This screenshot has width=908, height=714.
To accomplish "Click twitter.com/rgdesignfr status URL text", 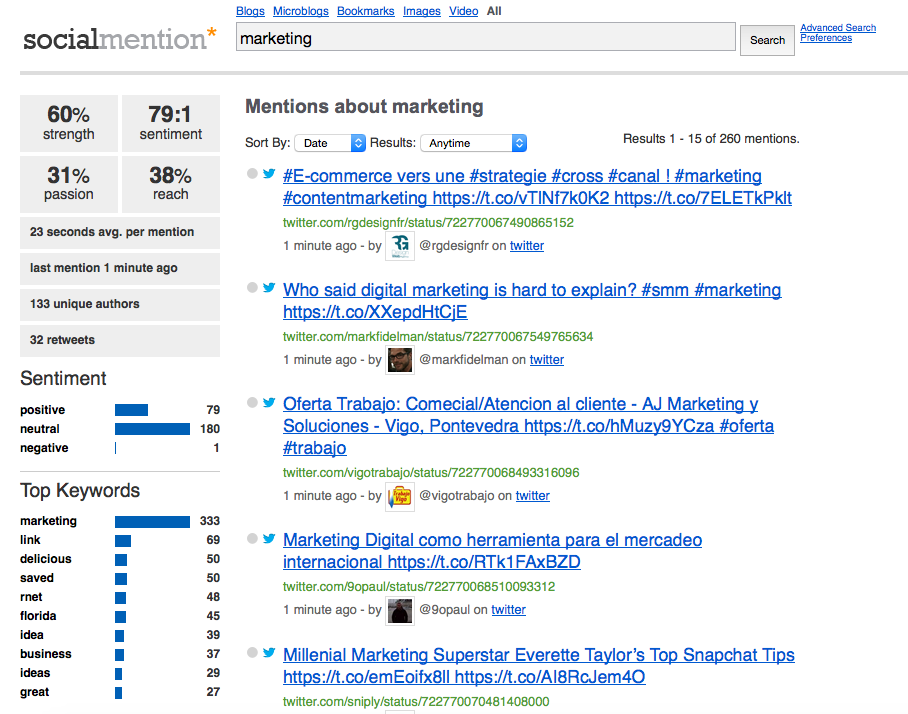I will click(428, 223).
